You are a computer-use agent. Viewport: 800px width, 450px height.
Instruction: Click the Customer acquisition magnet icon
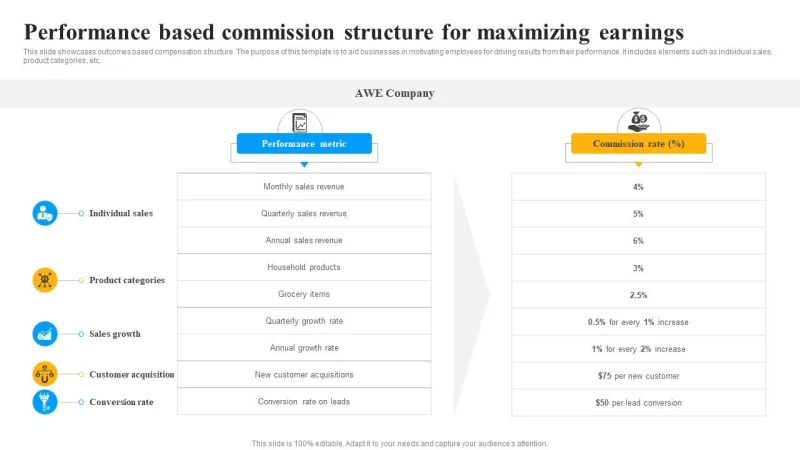[x=45, y=374]
